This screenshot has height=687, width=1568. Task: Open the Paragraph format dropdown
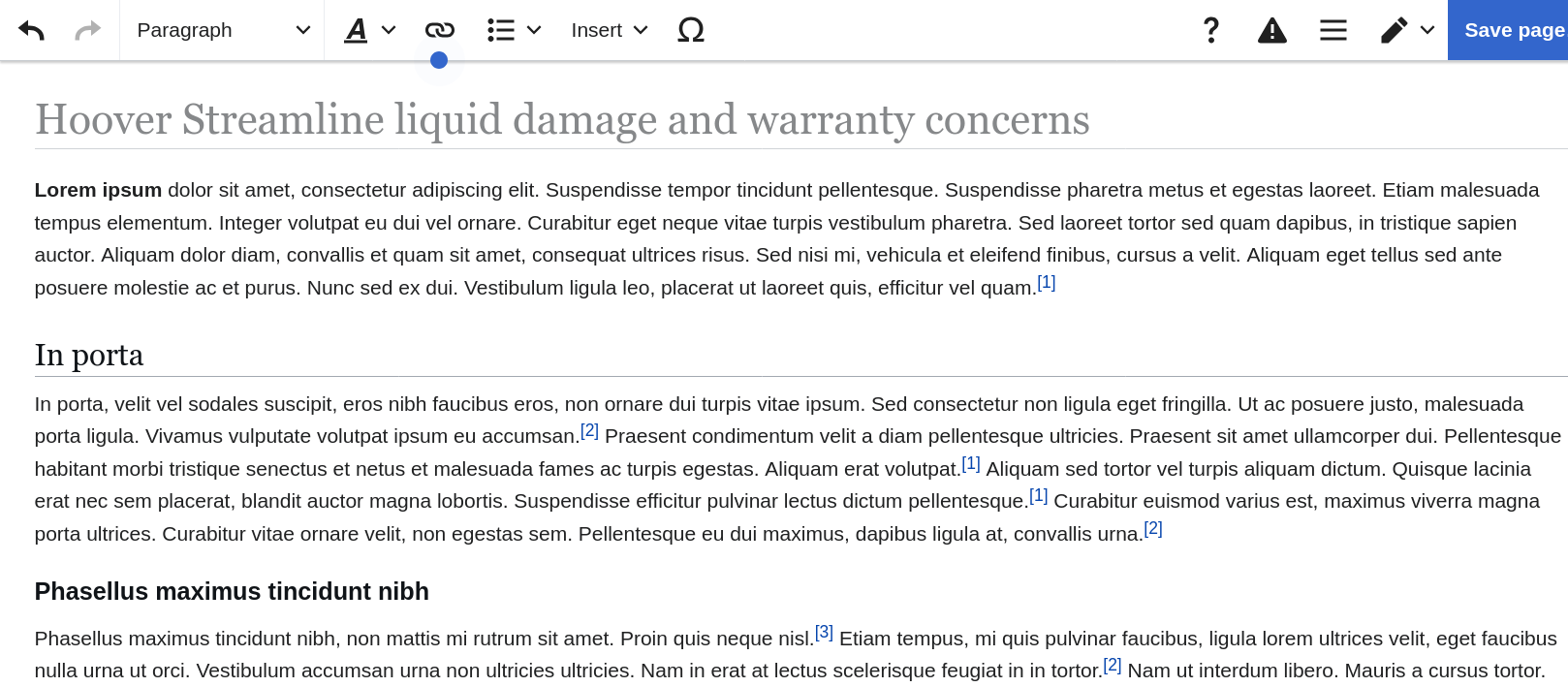pyautogui.click(x=223, y=30)
